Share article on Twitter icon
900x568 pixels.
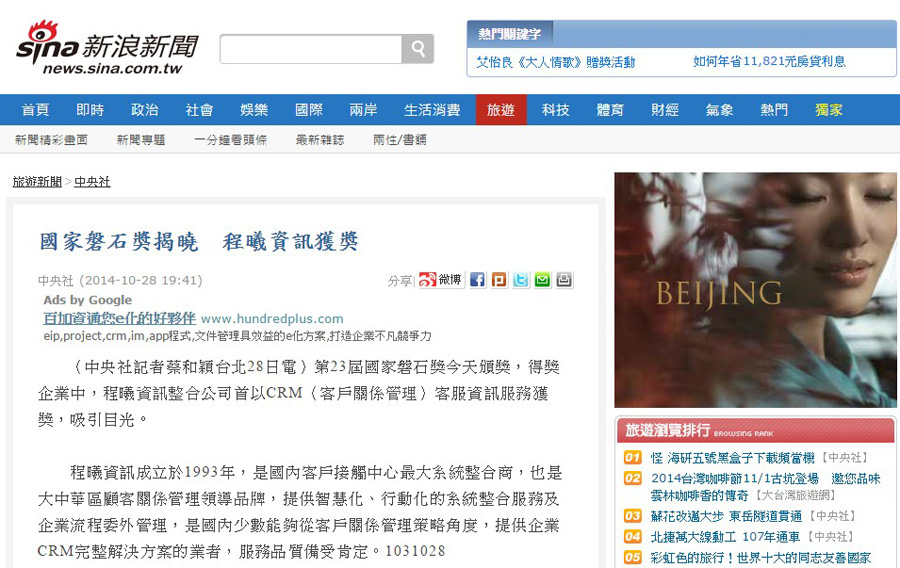[521, 279]
